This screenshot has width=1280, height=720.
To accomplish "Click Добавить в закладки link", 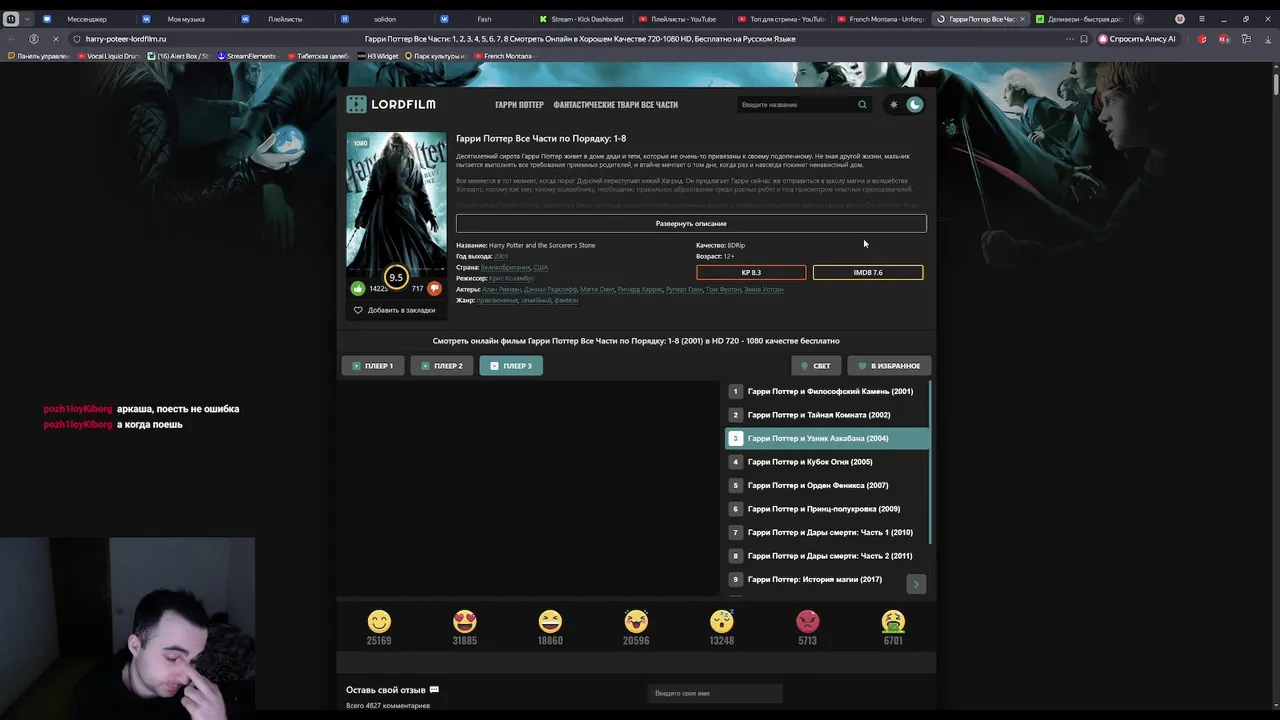I will point(401,310).
